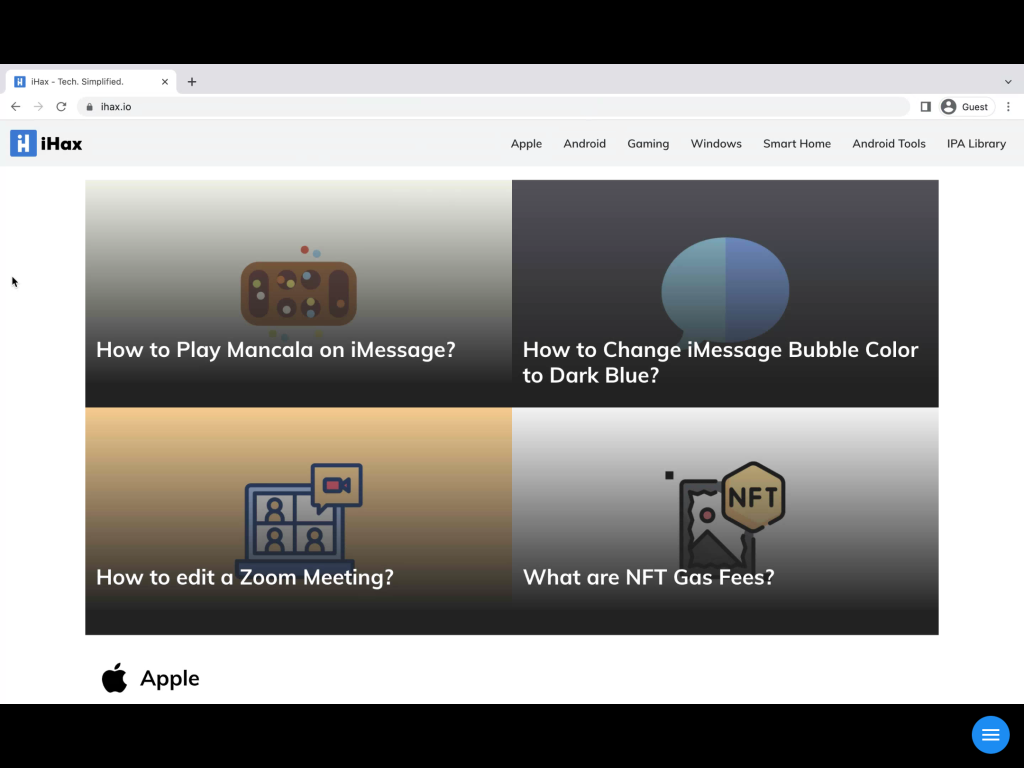Open the Smart Home nav item

(x=797, y=144)
